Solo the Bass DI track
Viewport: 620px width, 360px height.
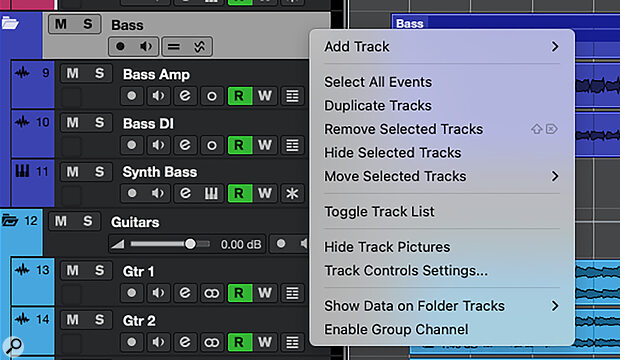pos(99,123)
